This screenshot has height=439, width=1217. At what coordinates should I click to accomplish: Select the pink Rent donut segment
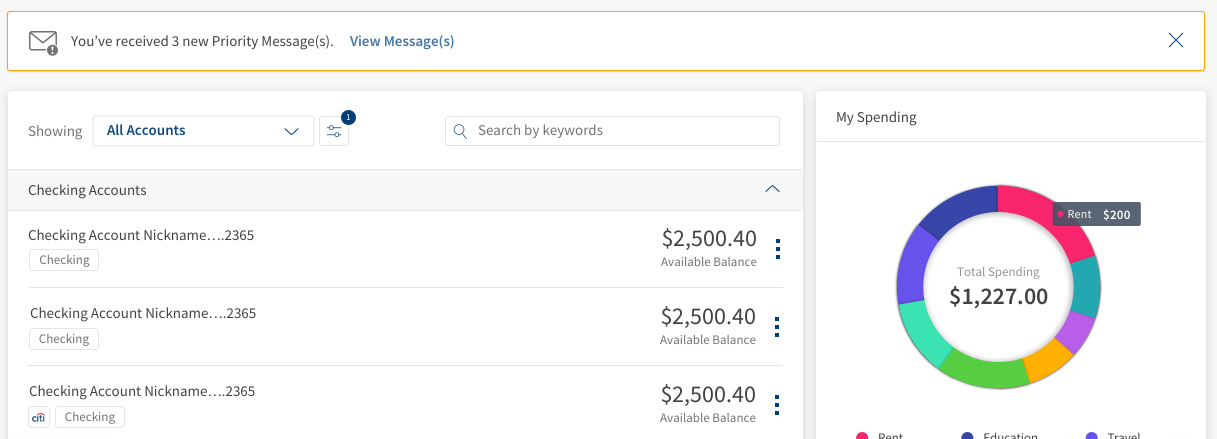pyautogui.click(x=1045, y=218)
